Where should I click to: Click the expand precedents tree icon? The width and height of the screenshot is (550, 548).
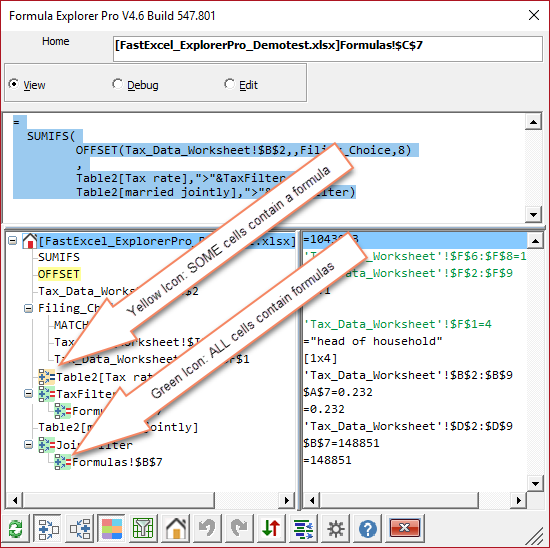(x=48, y=528)
